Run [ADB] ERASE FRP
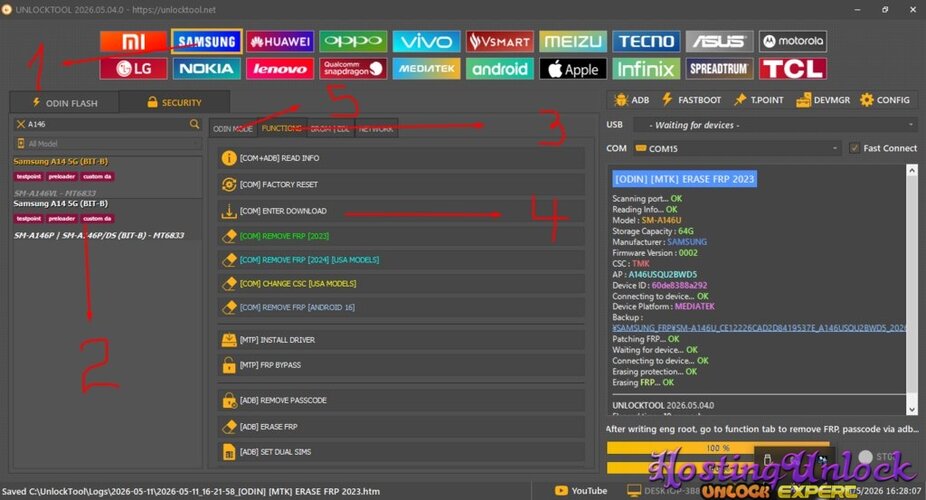The image size is (926, 500). pos(402,426)
